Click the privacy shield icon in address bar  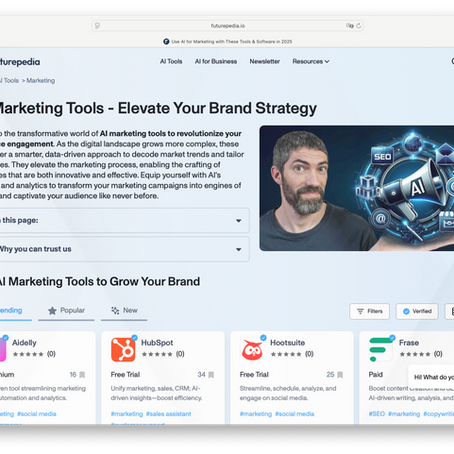click(x=97, y=26)
